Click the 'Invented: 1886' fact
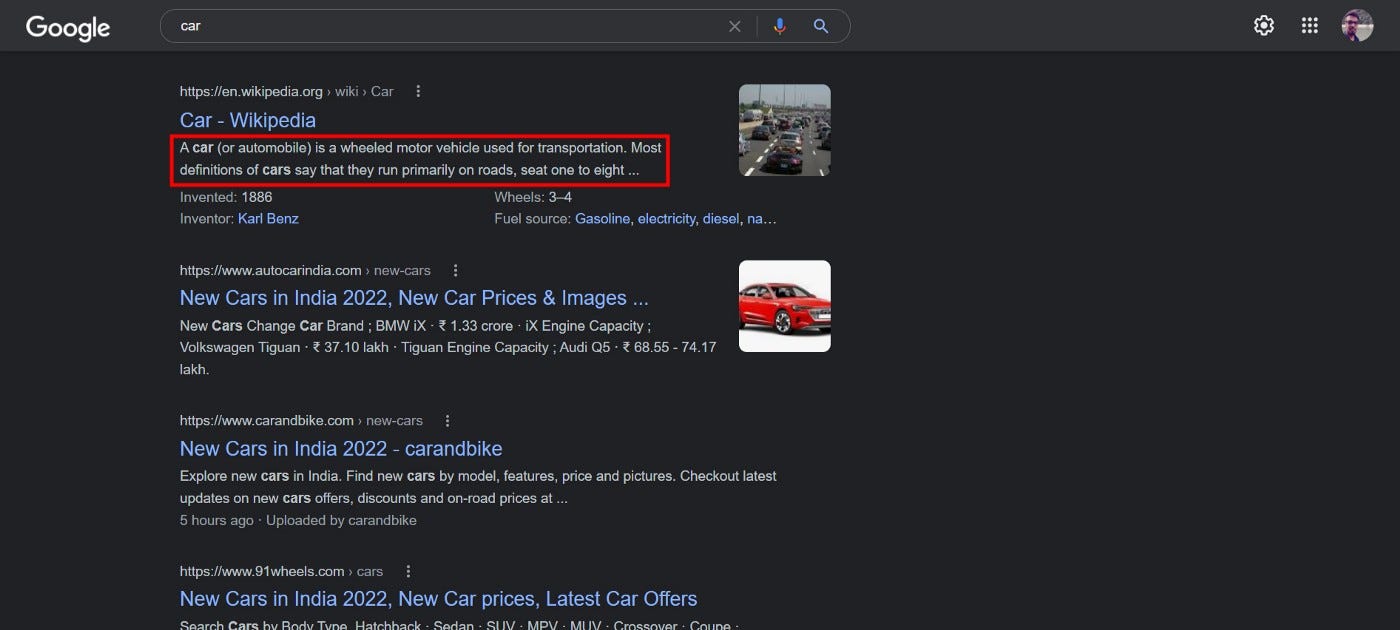 coord(227,197)
